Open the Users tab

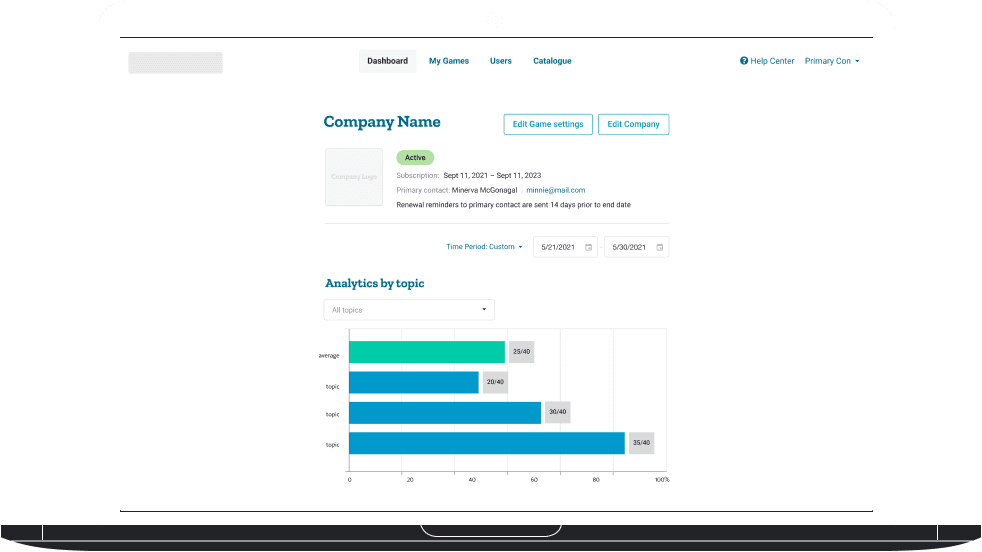(500, 61)
